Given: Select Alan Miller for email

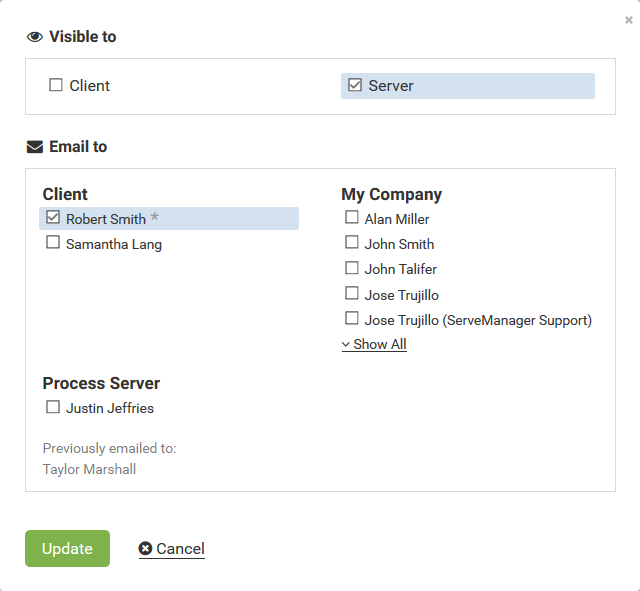Looking at the screenshot, I should click(352, 218).
